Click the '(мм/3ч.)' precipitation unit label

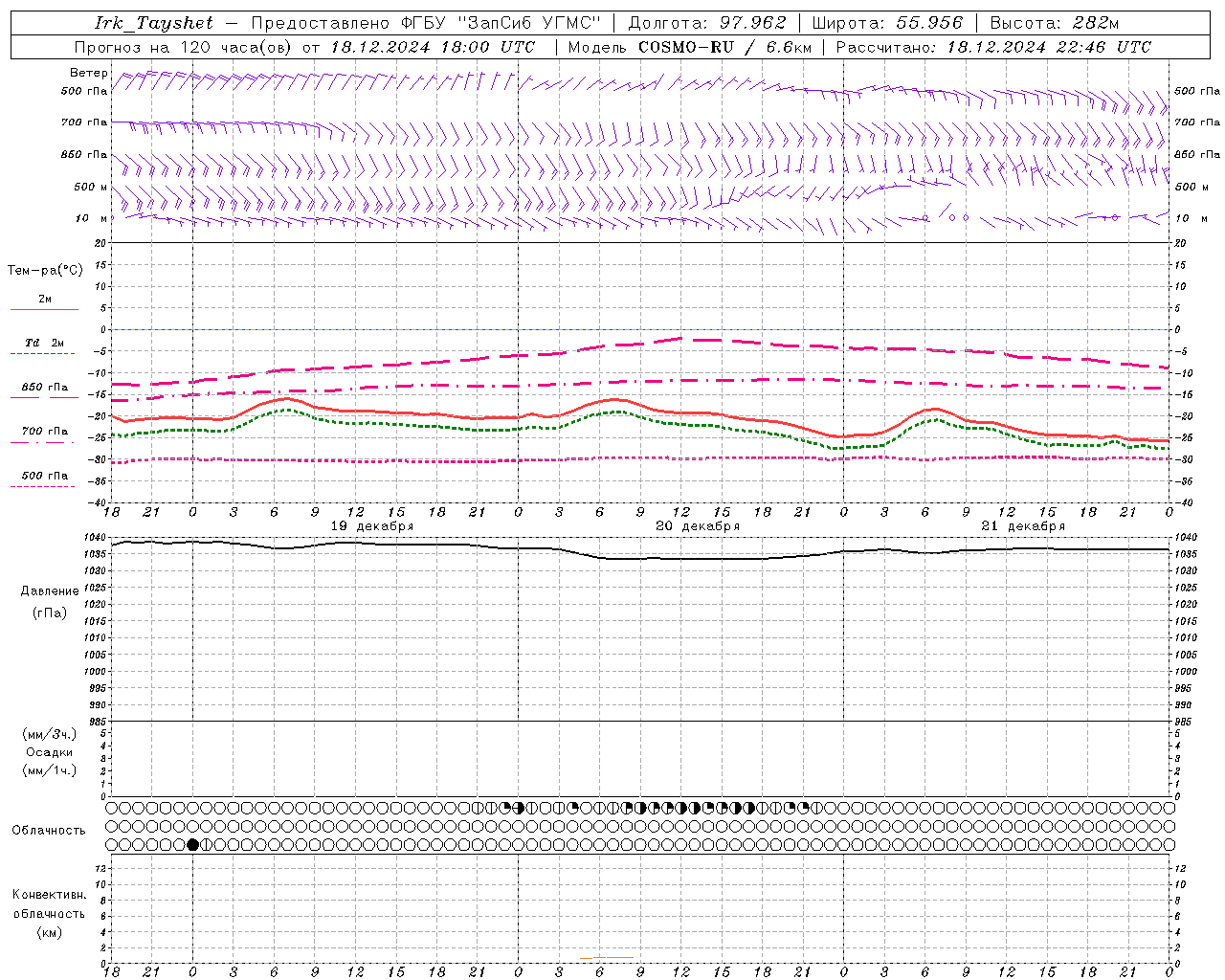[x=50, y=734]
